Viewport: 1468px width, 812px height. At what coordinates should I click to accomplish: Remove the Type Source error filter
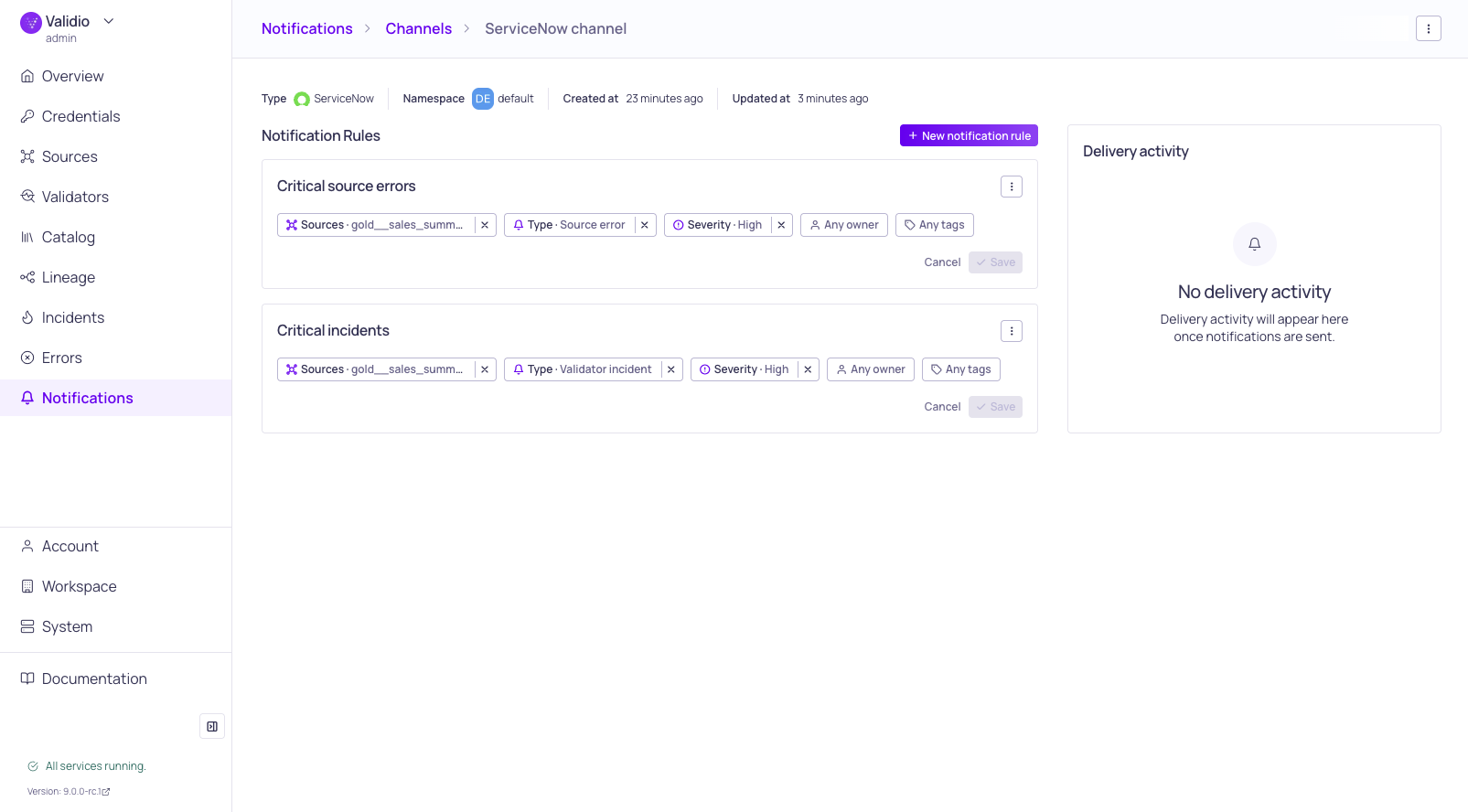coord(645,225)
